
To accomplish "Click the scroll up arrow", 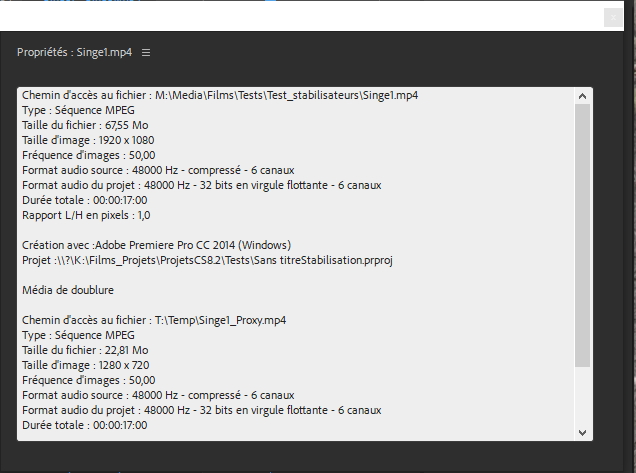I will point(582,96).
